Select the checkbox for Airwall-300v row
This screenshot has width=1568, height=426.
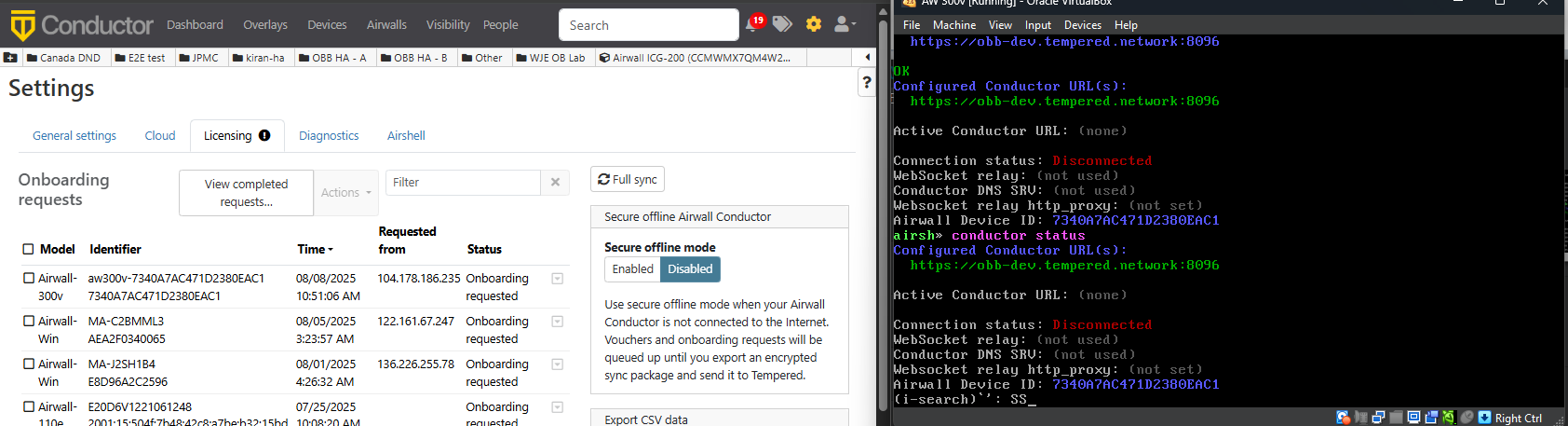29,278
